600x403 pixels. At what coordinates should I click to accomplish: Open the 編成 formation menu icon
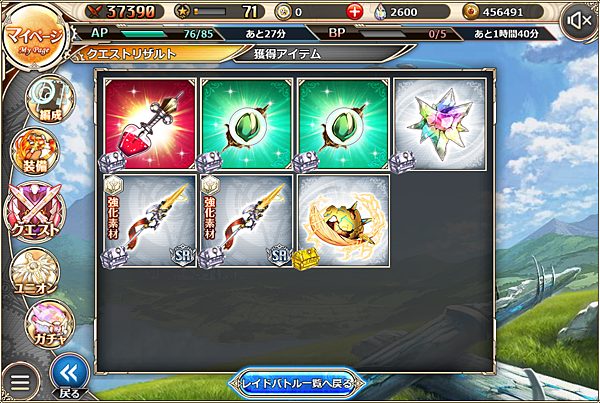(51, 99)
